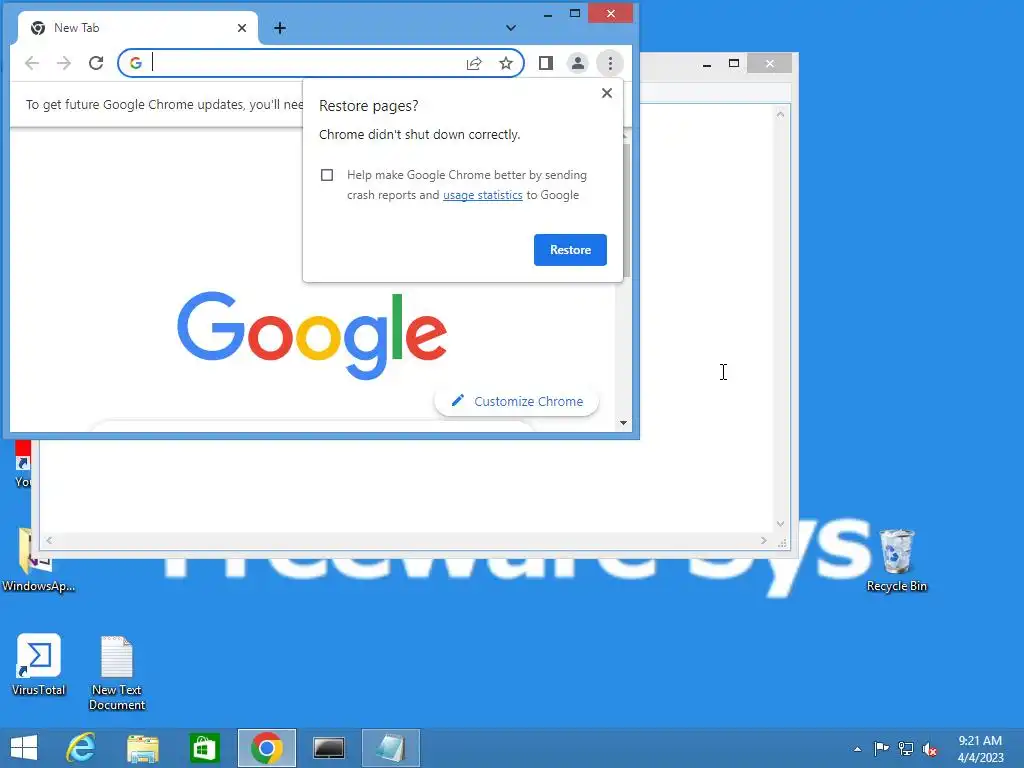This screenshot has height=768, width=1024.
Task: Expand the tab search dropdown arrow
Action: point(511,28)
